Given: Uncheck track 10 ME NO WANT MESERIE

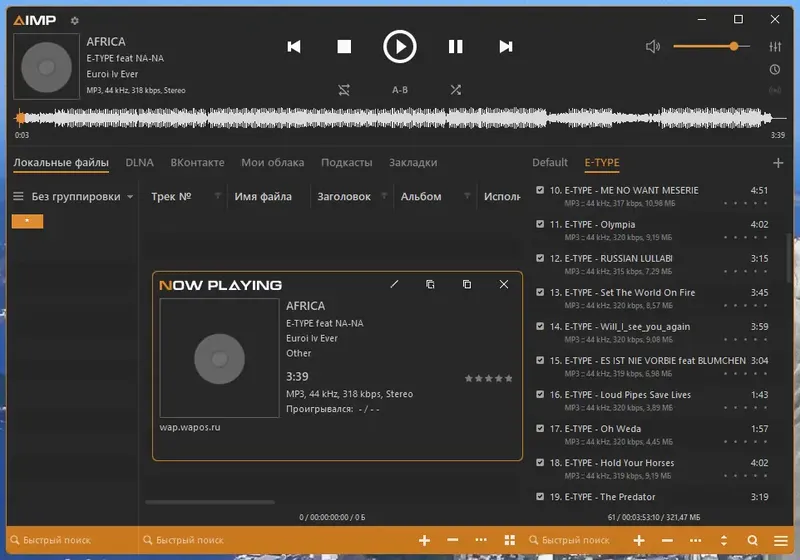Looking at the screenshot, I should point(540,190).
